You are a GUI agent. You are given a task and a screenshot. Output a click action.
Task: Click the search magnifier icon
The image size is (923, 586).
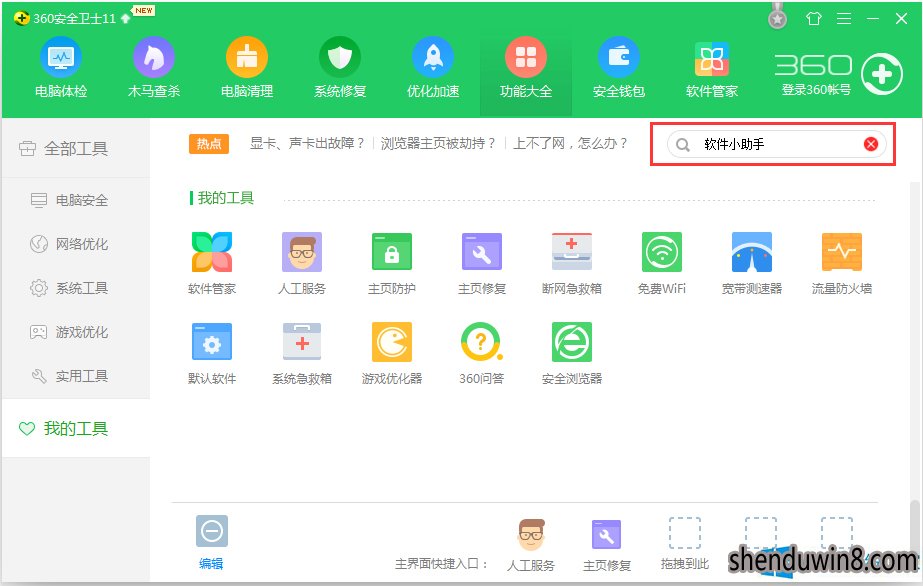pos(682,145)
